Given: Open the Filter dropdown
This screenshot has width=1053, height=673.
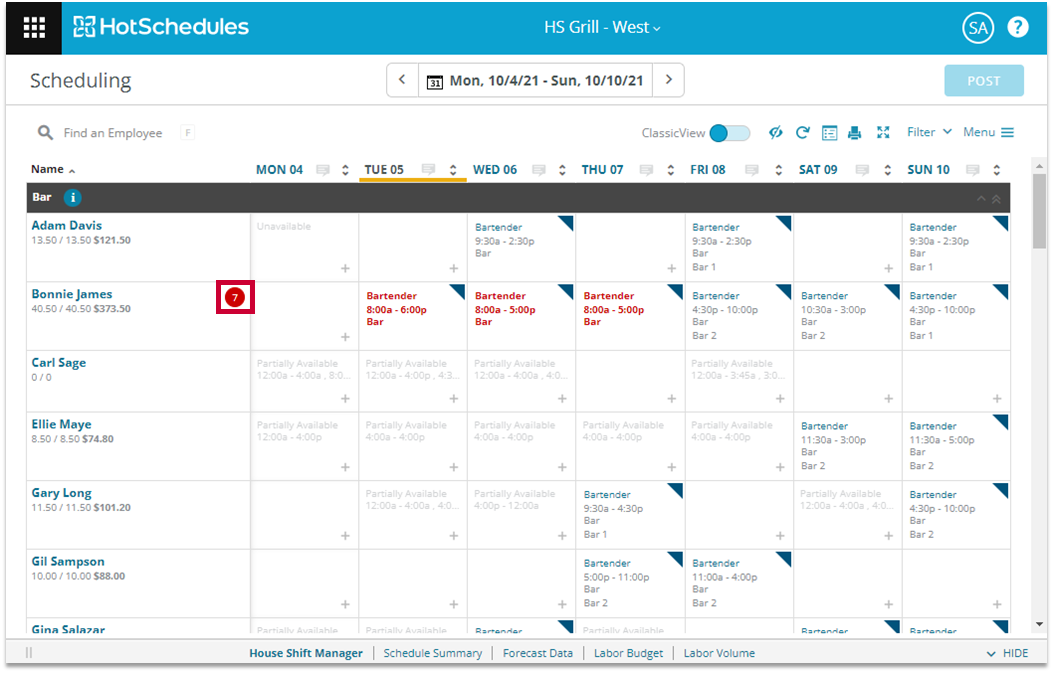Looking at the screenshot, I should 929,132.
